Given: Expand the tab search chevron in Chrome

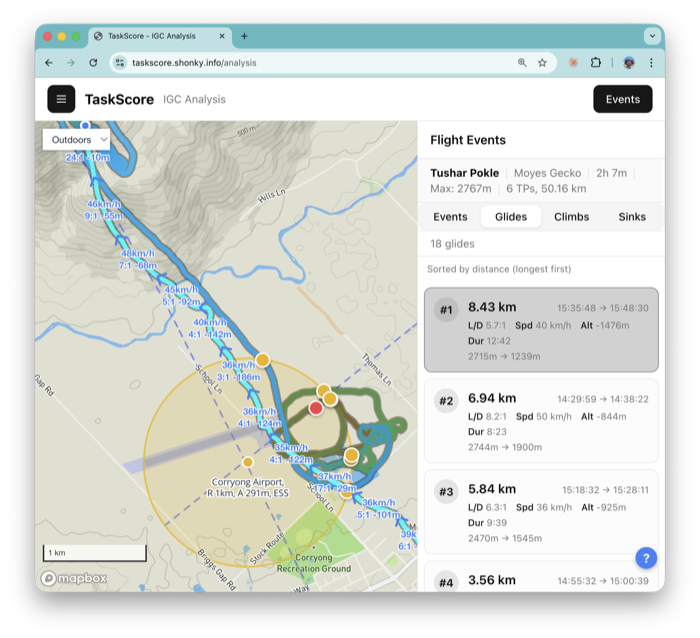Looking at the screenshot, I should pos(652,36).
